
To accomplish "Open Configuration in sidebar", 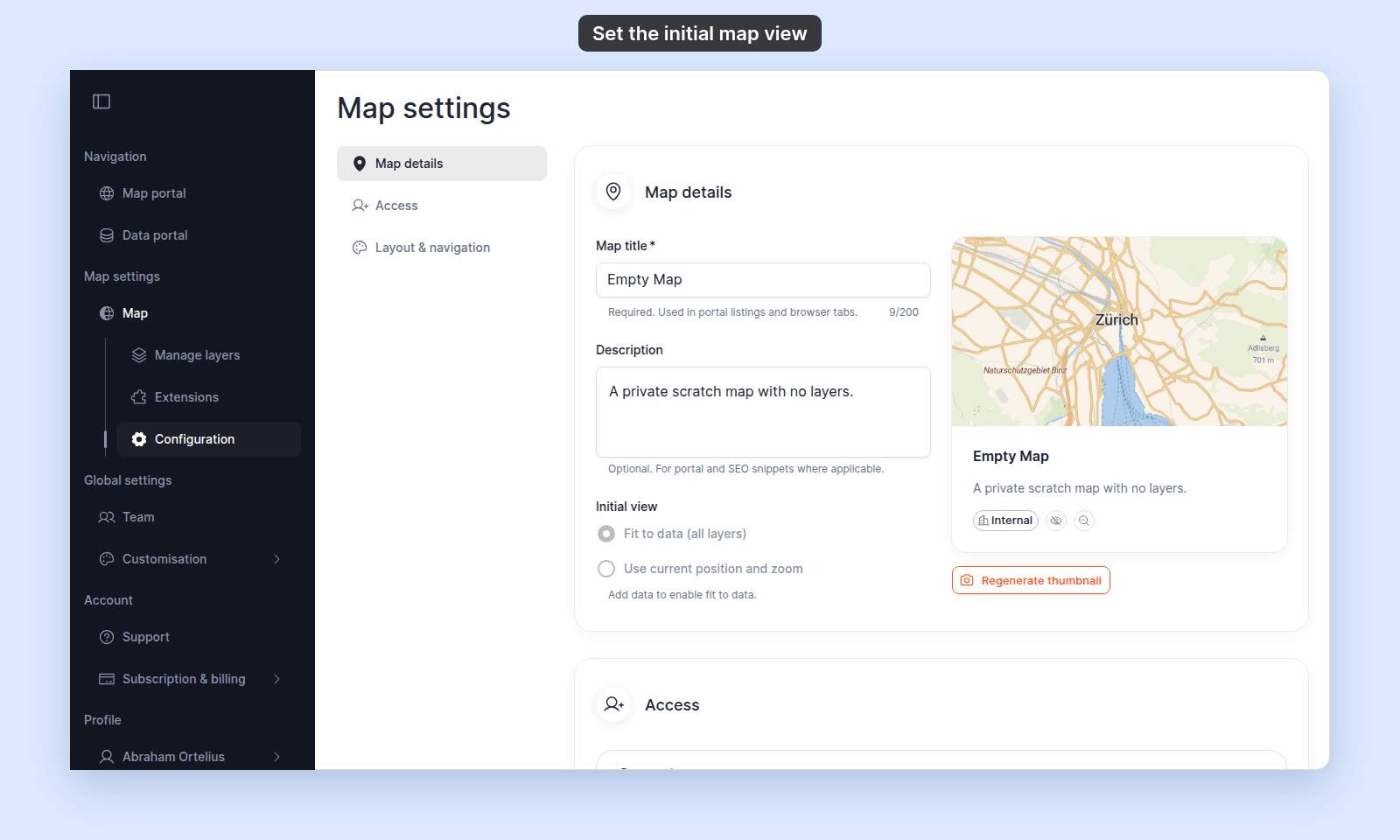I will pos(208,439).
